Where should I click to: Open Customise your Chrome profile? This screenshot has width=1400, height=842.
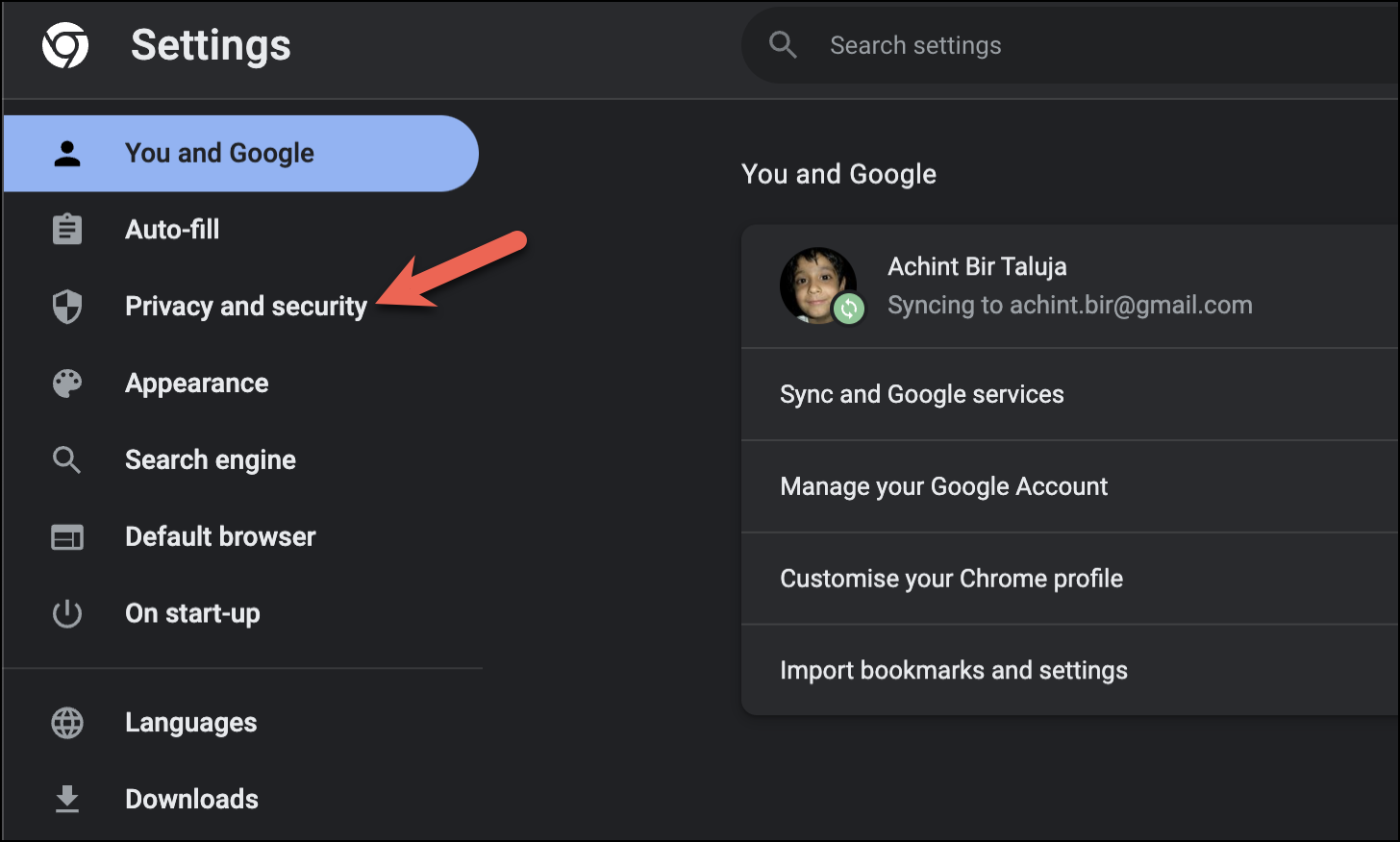951,579
